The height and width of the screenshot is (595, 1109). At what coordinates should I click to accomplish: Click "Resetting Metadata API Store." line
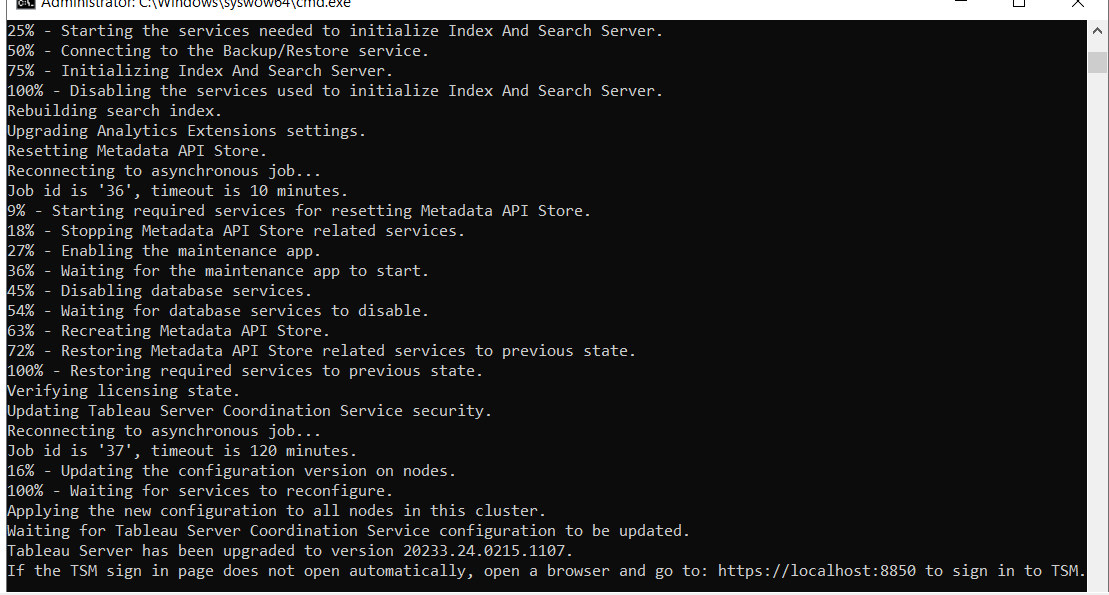point(137,151)
